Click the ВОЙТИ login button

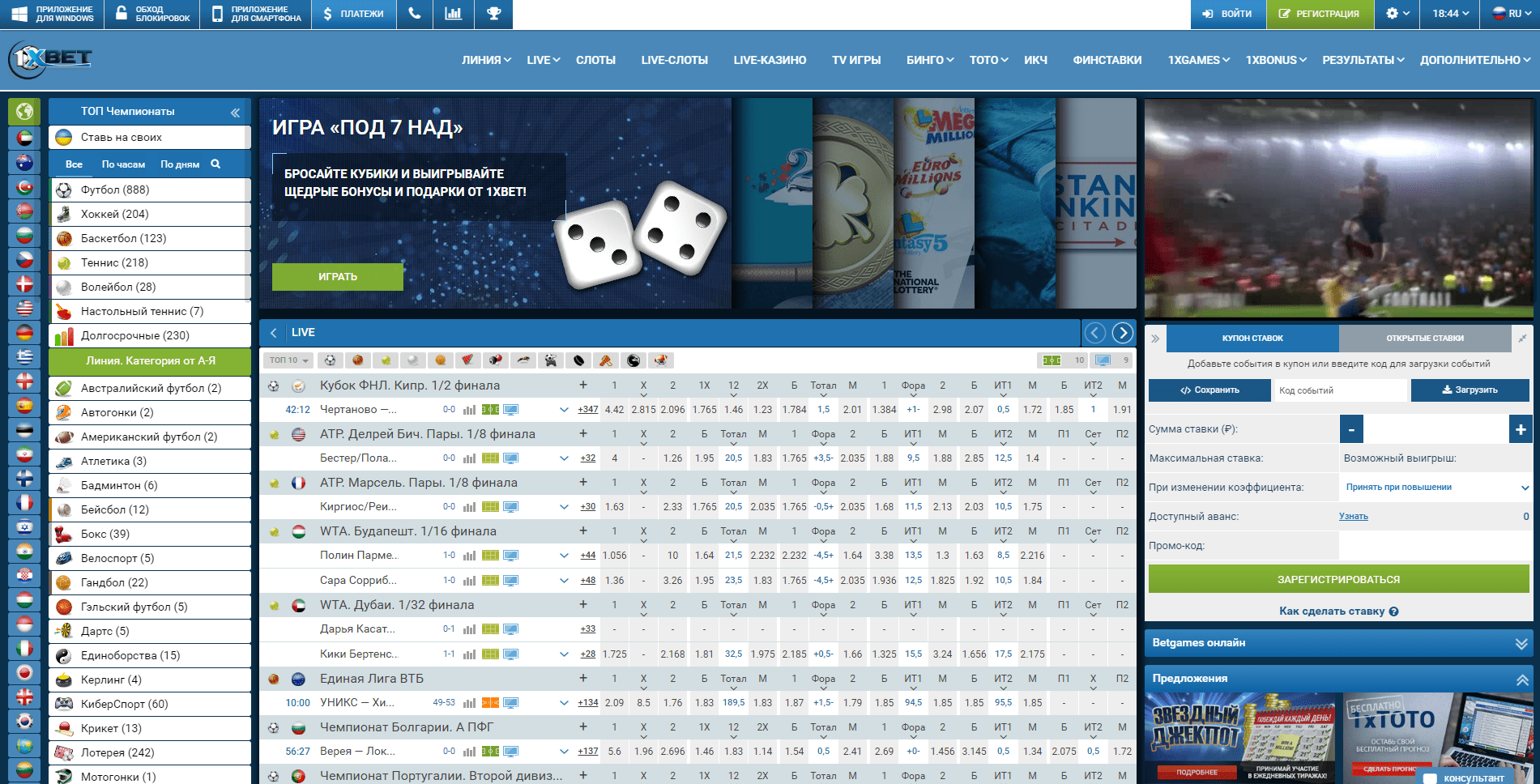point(1228,14)
